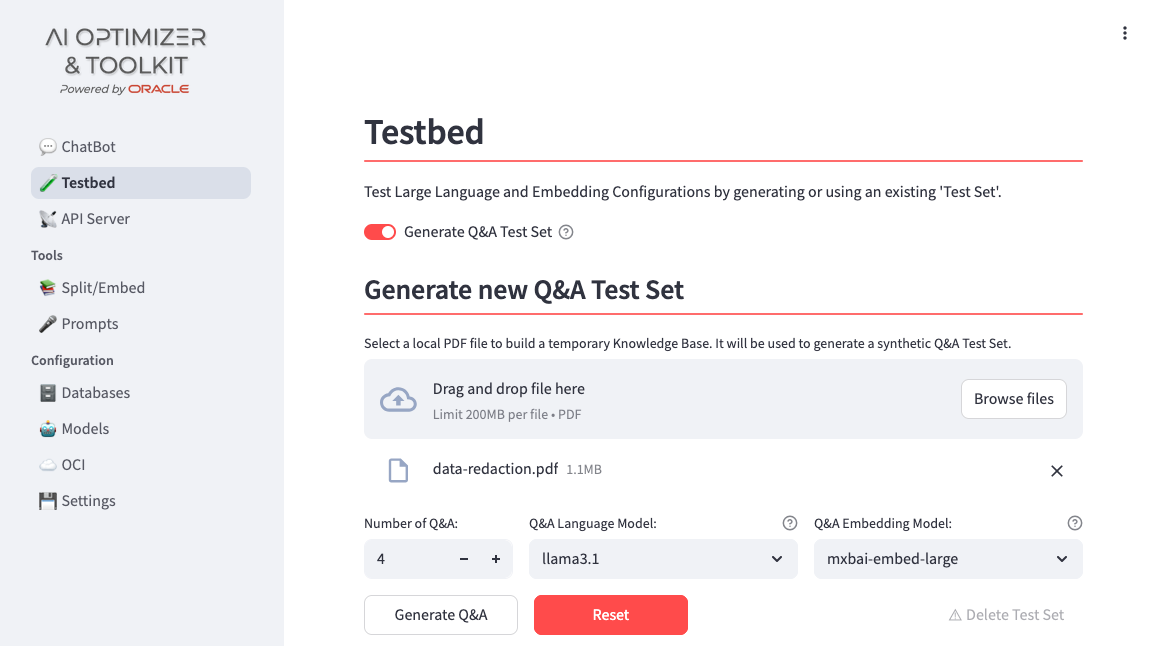Click the red Reset button

(x=611, y=615)
